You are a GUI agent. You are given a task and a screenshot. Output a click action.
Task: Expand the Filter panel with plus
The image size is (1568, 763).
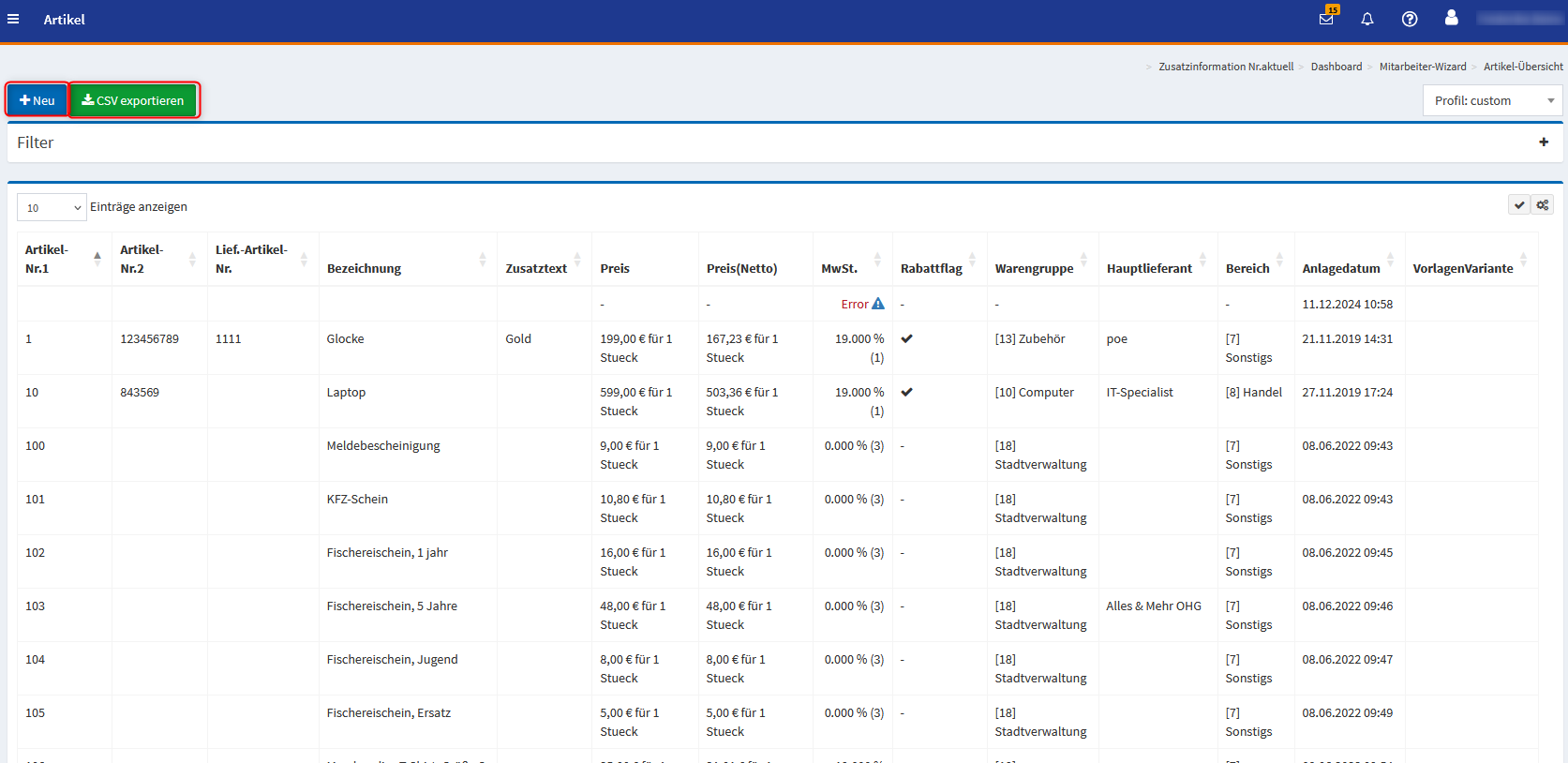click(1544, 142)
